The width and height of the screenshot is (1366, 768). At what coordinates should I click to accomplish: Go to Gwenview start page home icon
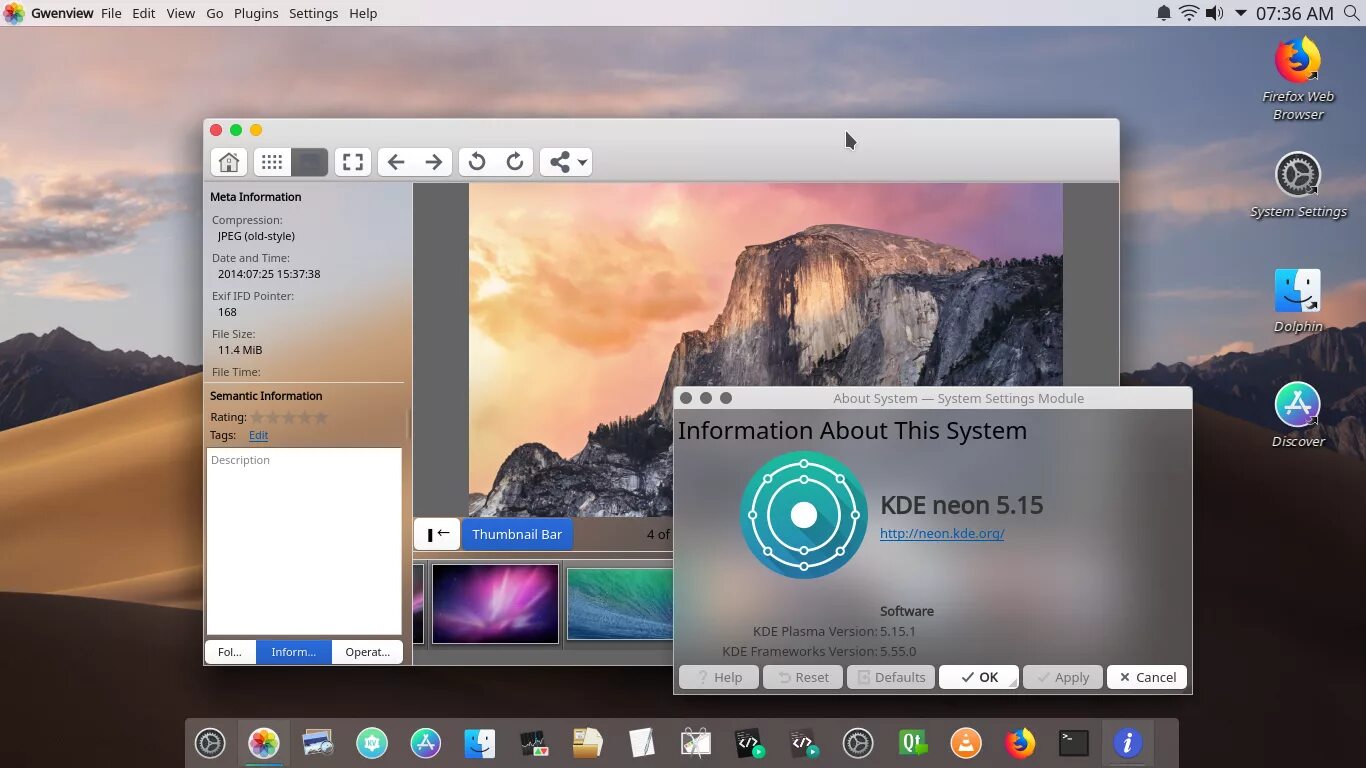pos(229,162)
